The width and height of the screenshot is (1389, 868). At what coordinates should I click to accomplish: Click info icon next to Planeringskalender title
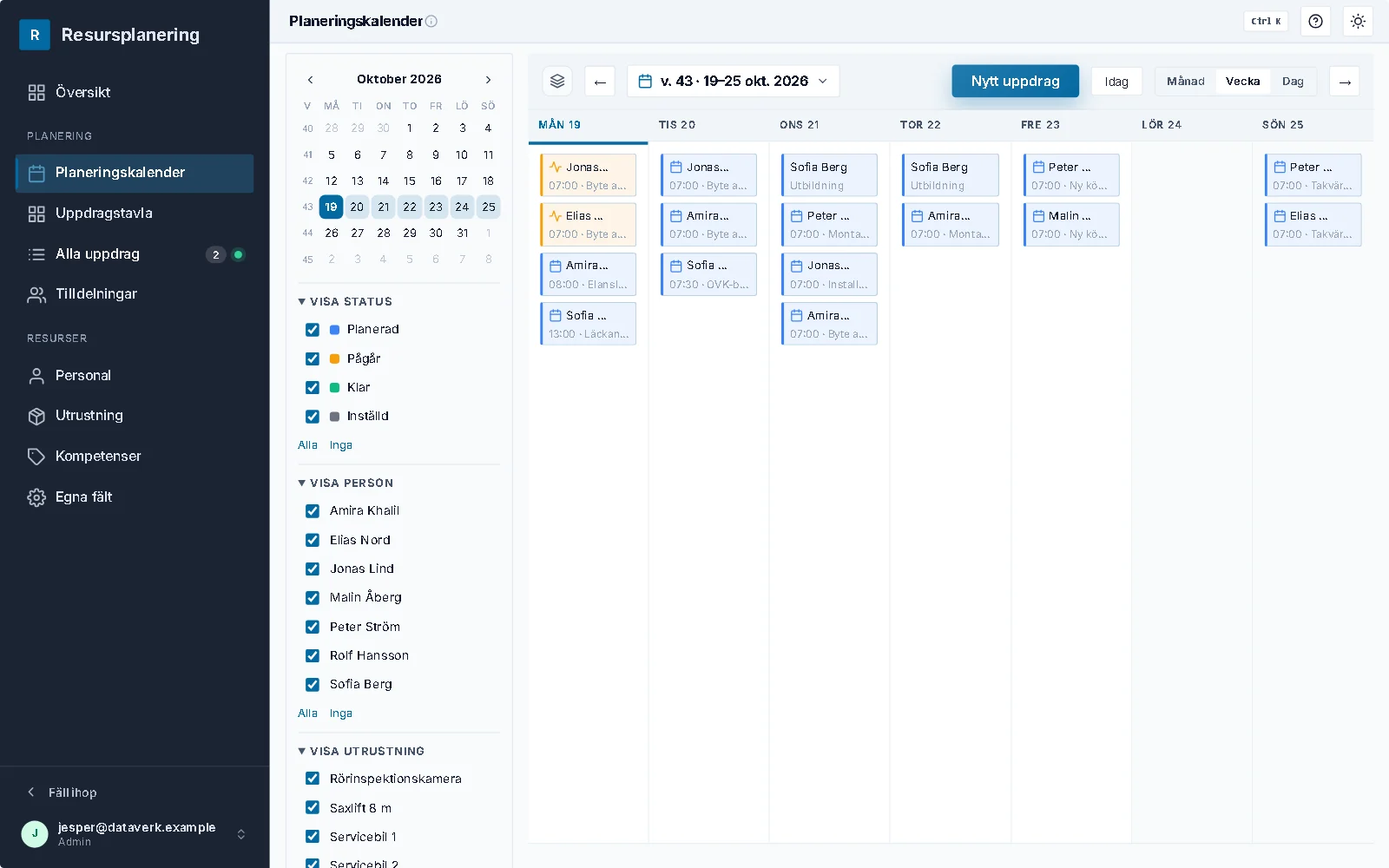(431, 21)
